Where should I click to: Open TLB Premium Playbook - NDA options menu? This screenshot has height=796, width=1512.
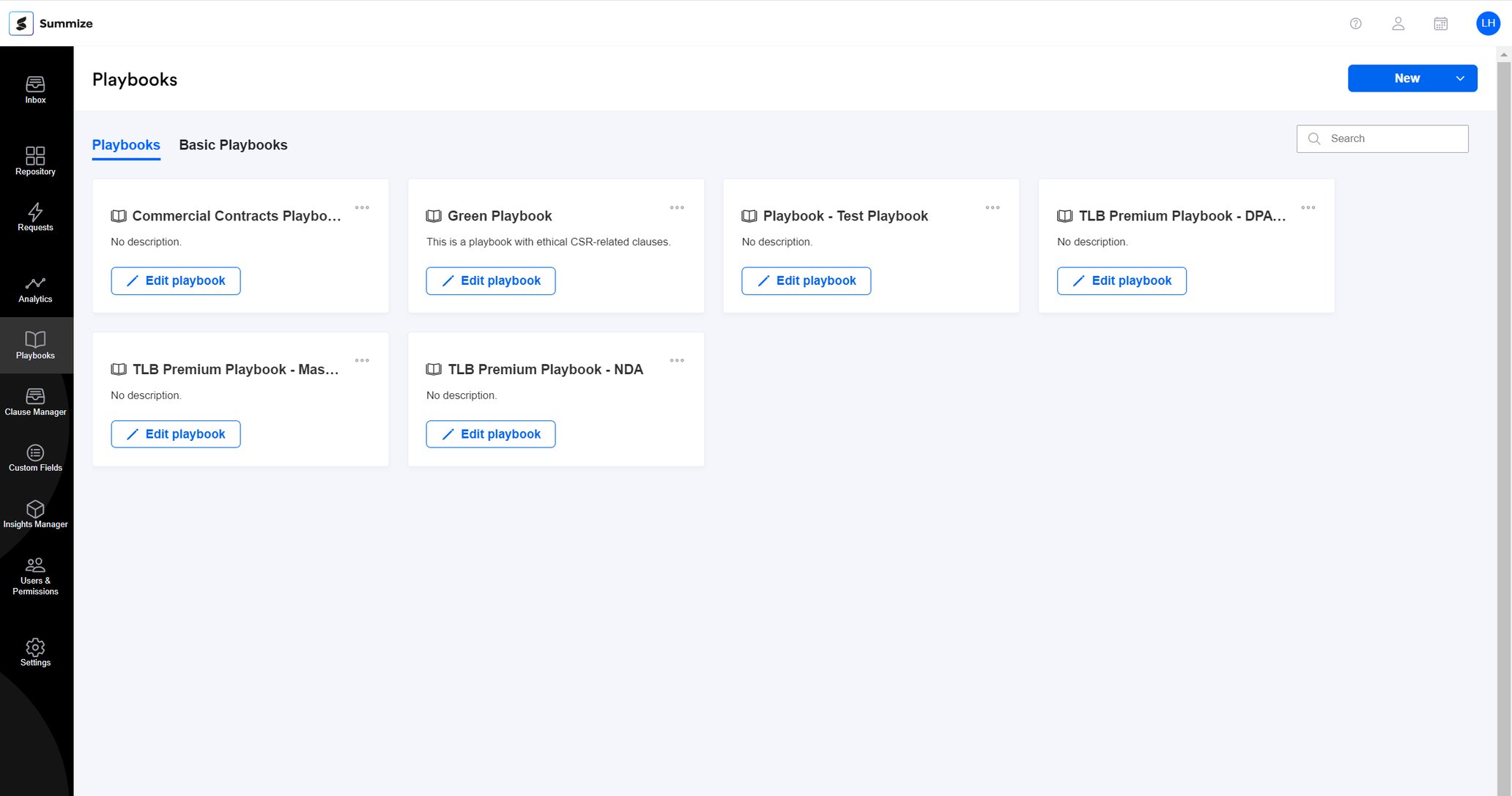(677, 360)
